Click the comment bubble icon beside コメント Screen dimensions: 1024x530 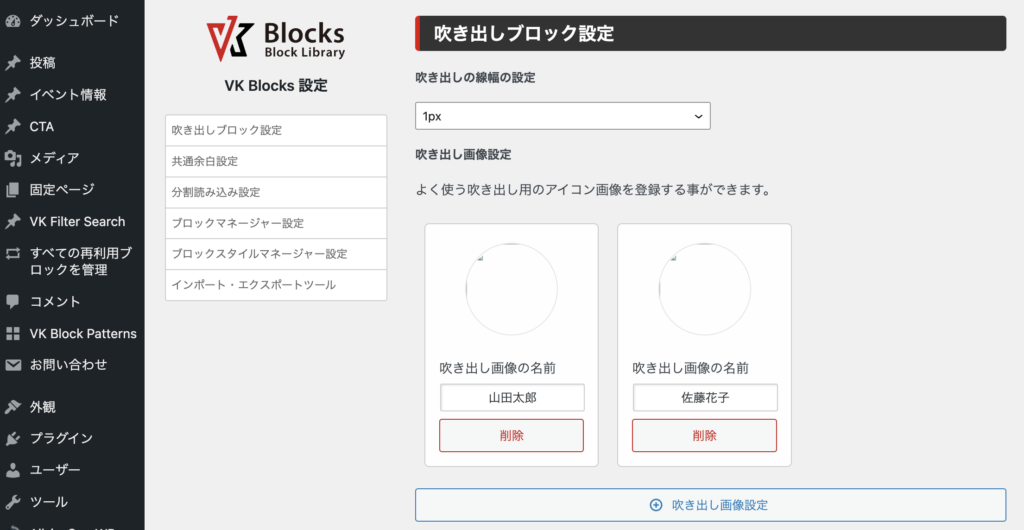coord(13,301)
